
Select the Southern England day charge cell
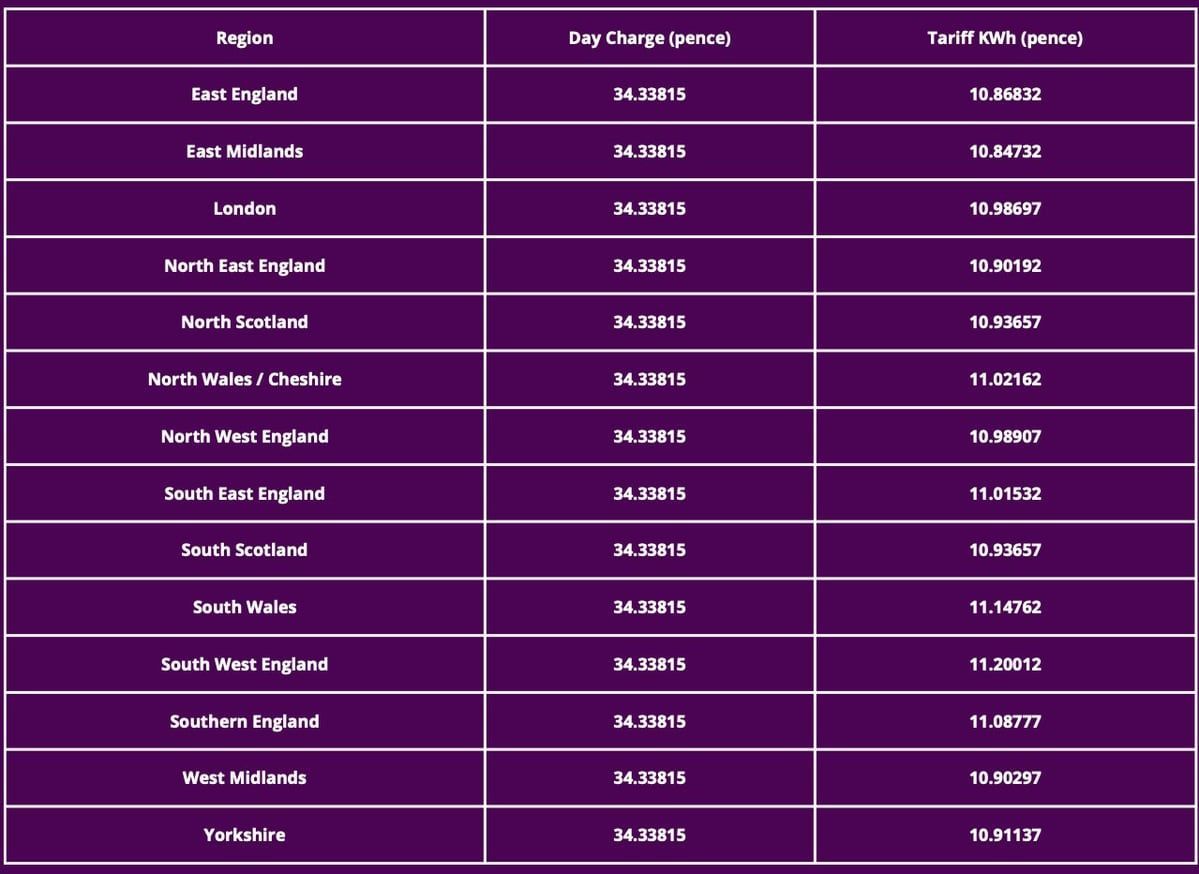tap(649, 721)
